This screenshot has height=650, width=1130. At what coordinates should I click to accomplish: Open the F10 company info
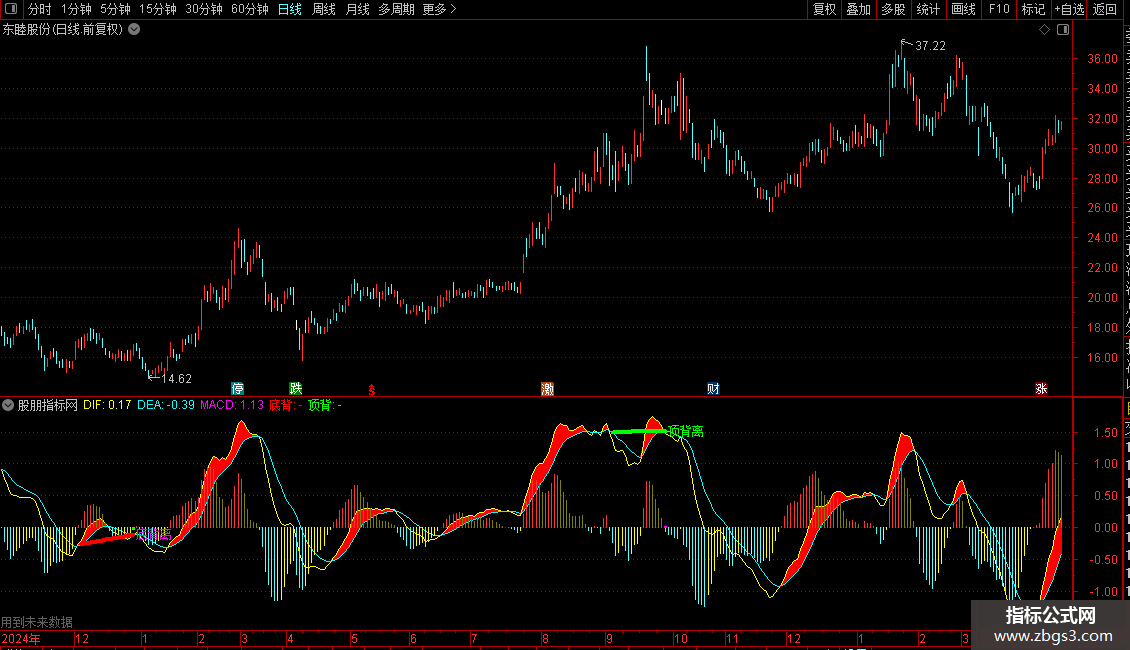point(999,9)
